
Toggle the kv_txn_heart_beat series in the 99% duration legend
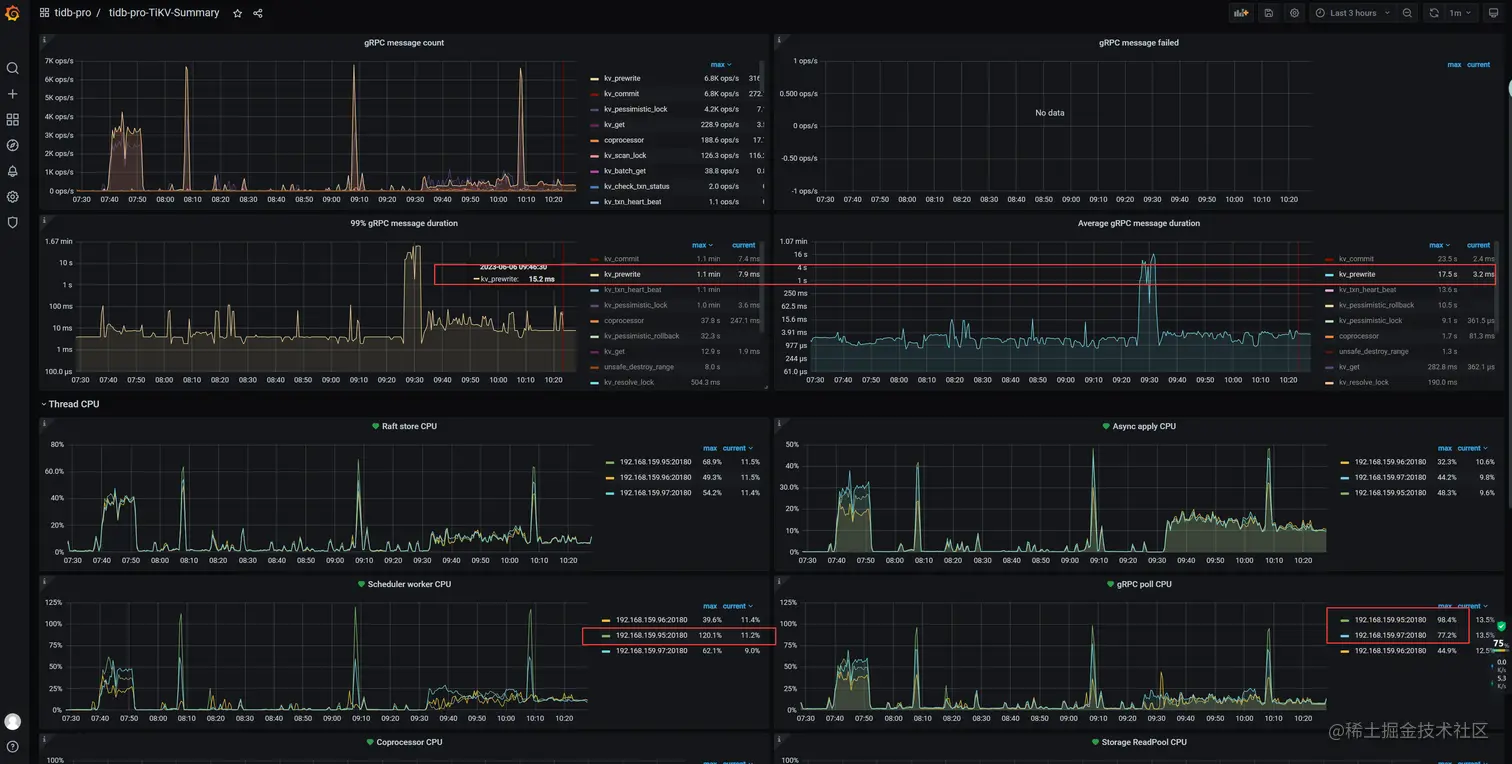tap(632, 289)
